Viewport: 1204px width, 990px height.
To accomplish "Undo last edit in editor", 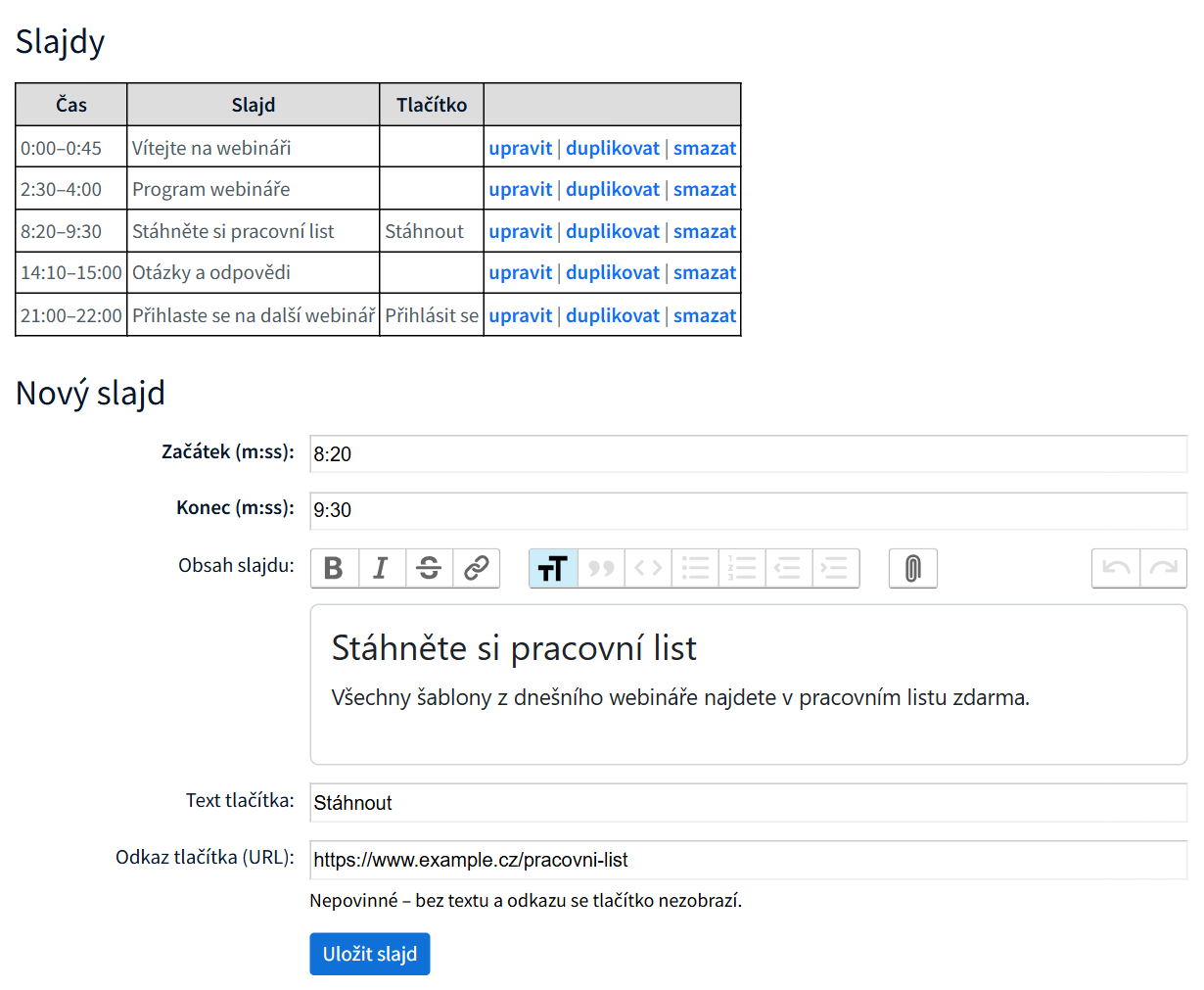I will click(1116, 568).
